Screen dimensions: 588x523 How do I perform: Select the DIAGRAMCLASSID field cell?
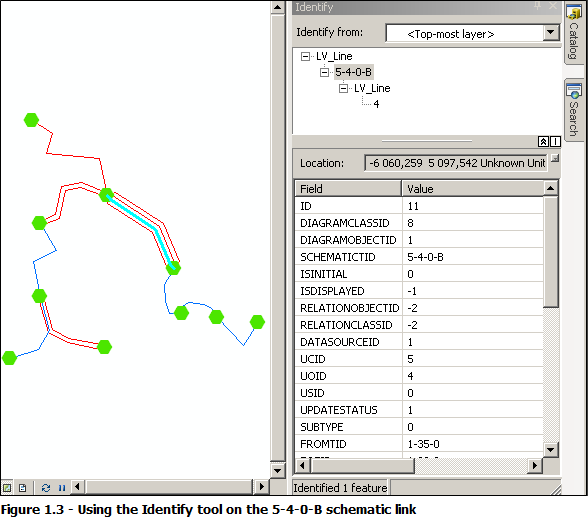click(349, 223)
